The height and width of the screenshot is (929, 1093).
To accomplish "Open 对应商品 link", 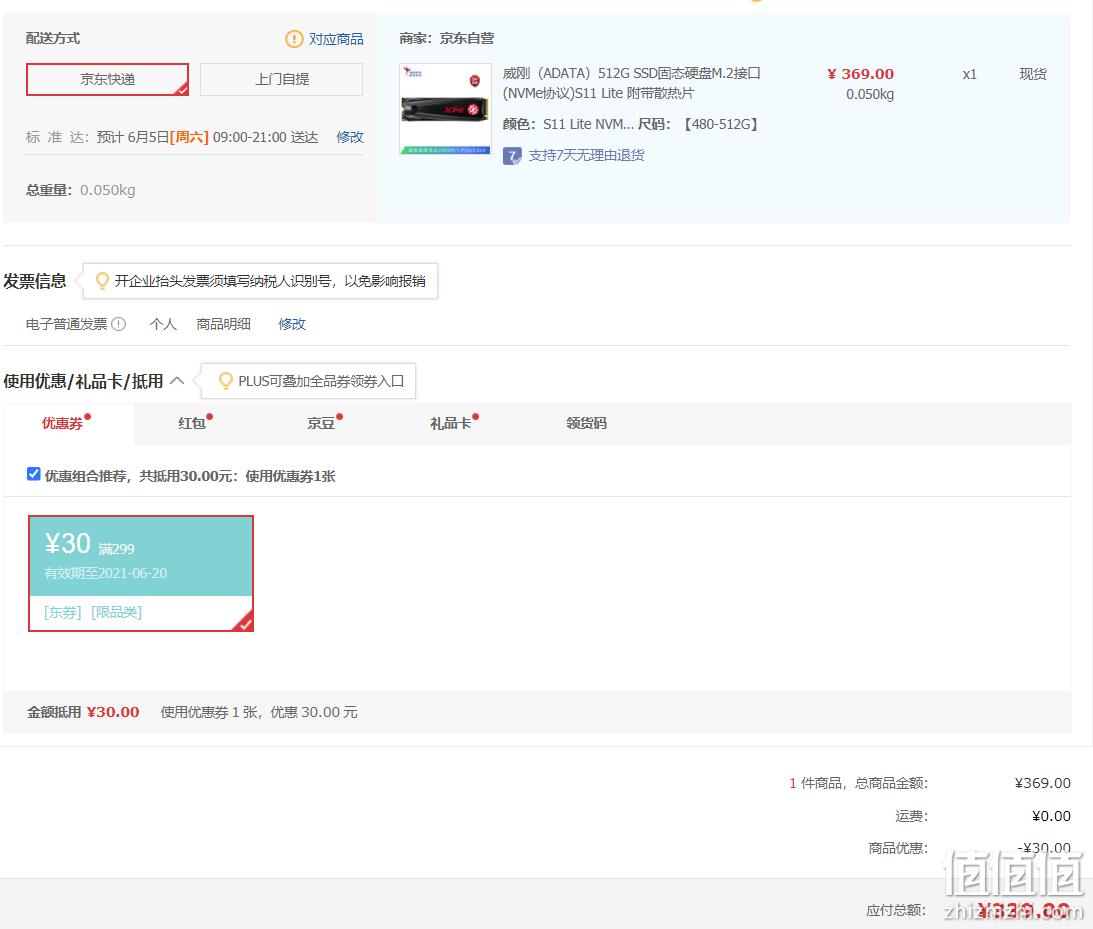I will (x=336, y=39).
